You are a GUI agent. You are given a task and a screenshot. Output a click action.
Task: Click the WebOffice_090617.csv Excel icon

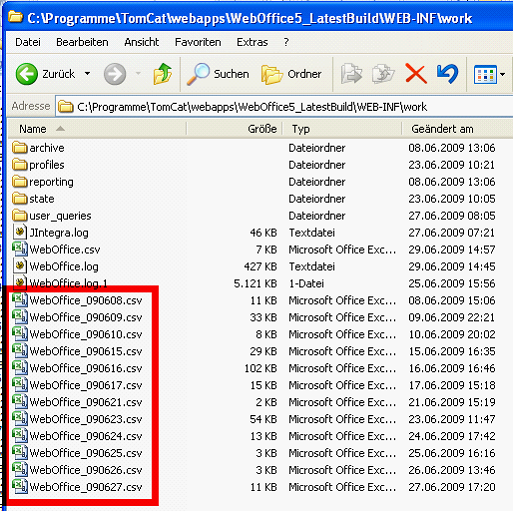pyautogui.click(x=20, y=384)
